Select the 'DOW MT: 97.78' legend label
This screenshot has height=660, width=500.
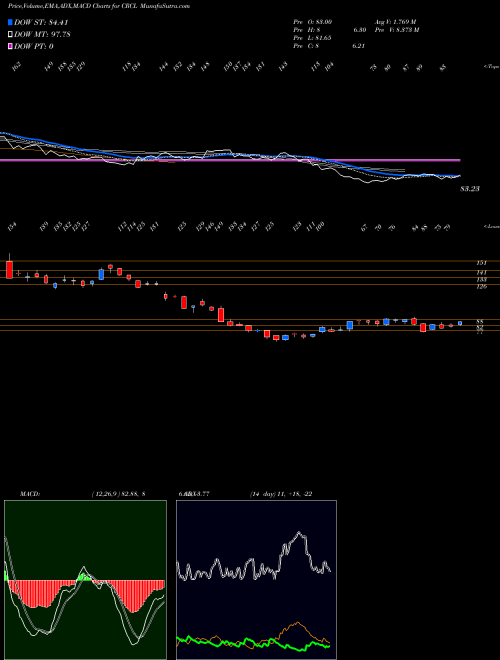(x=42, y=35)
